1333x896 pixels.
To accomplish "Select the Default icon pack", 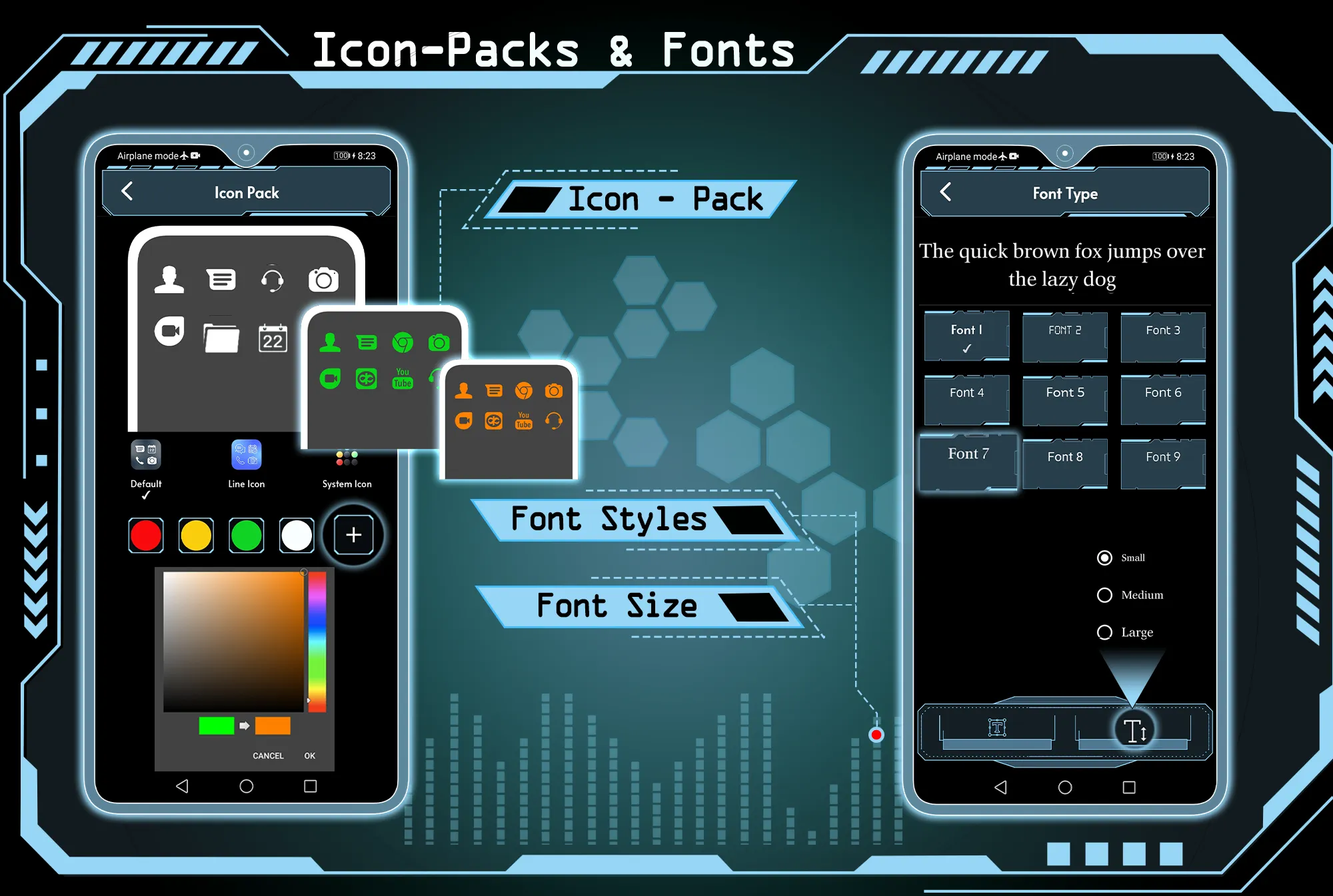I will tap(146, 462).
